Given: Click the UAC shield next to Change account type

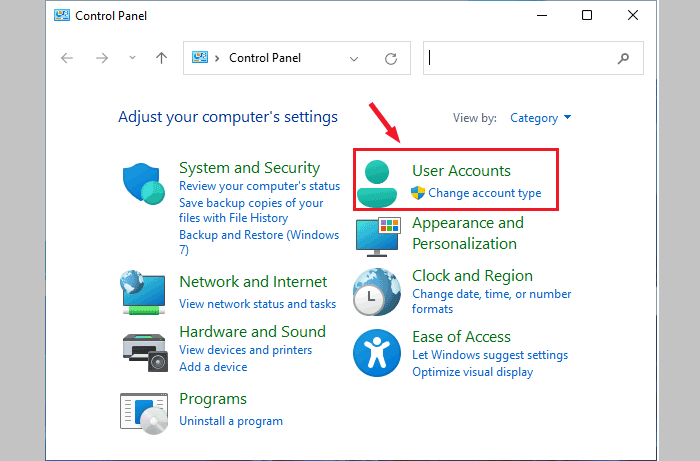Looking at the screenshot, I should (418, 193).
